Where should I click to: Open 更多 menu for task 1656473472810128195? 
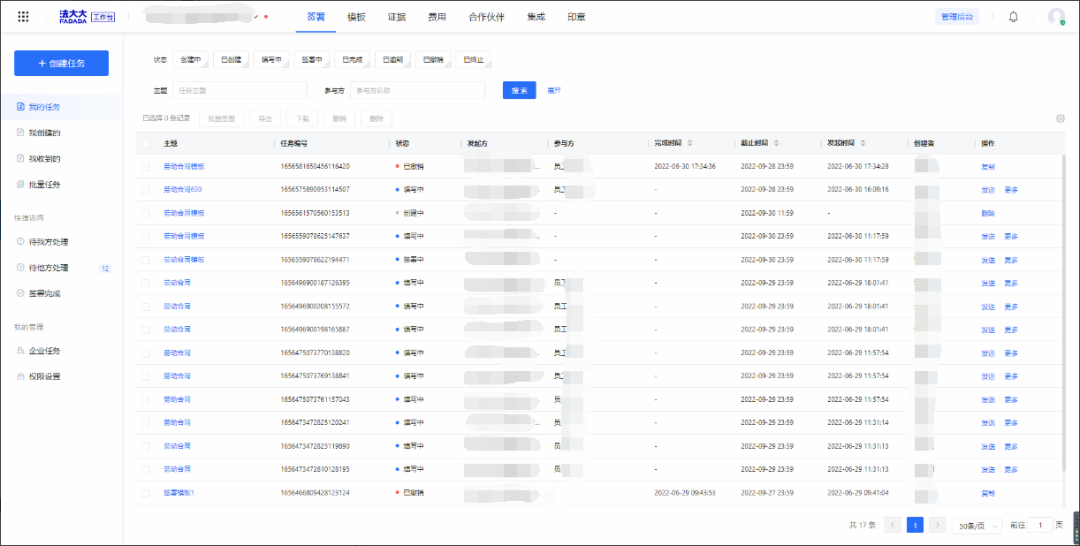[x=1010, y=470]
